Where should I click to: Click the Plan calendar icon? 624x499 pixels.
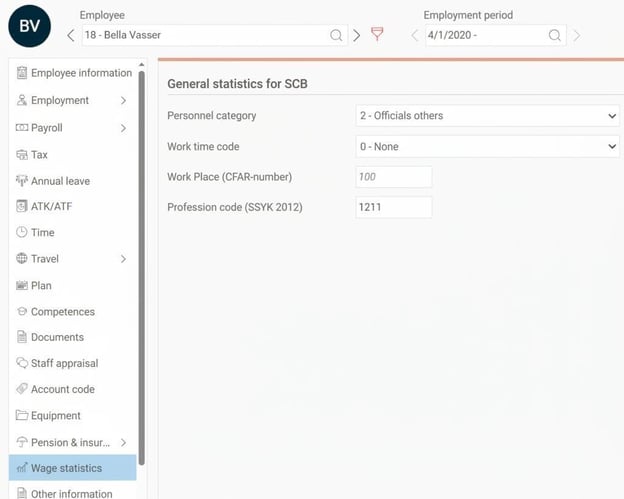click(x=22, y=285)
